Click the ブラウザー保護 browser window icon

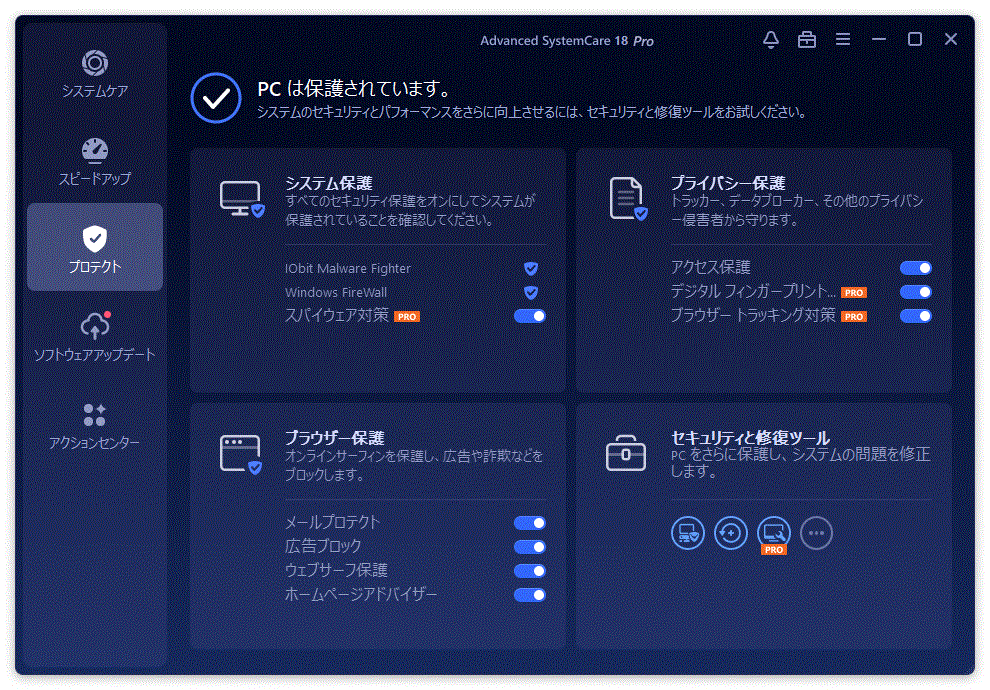[x=241, y=454]
